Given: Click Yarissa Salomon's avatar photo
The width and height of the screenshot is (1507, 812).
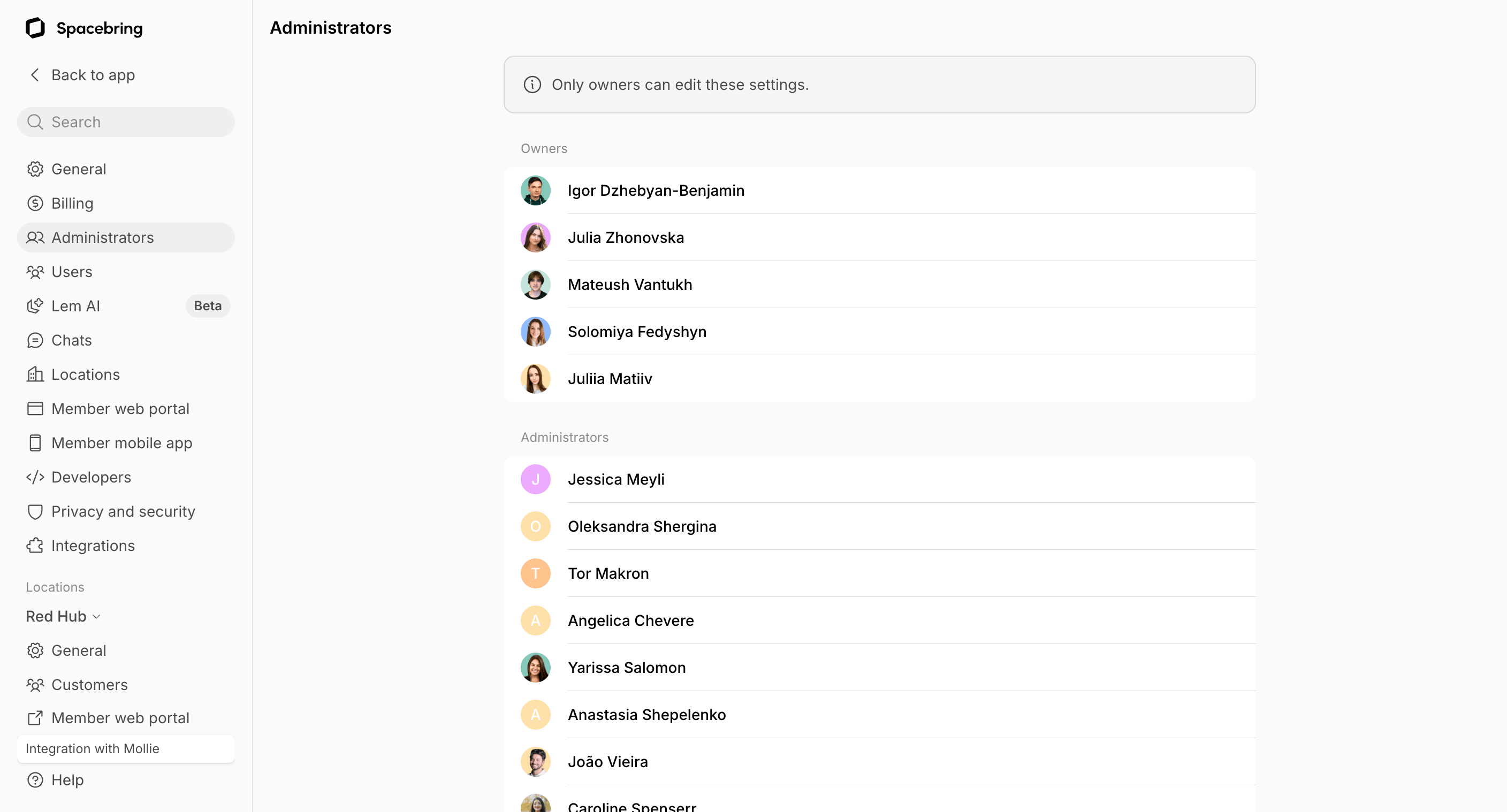Looking at the screenshot, I should pos(535,668).
